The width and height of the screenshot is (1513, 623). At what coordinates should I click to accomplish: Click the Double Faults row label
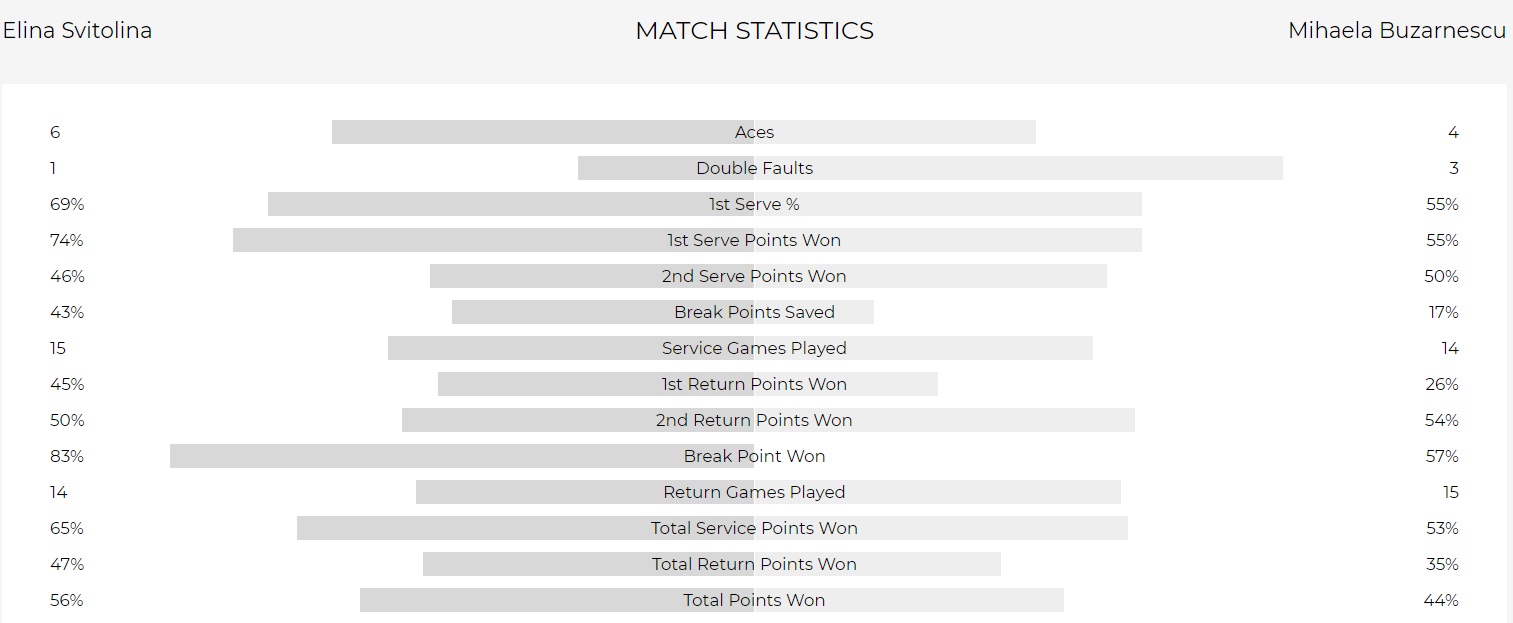click(x=754, y=168)
